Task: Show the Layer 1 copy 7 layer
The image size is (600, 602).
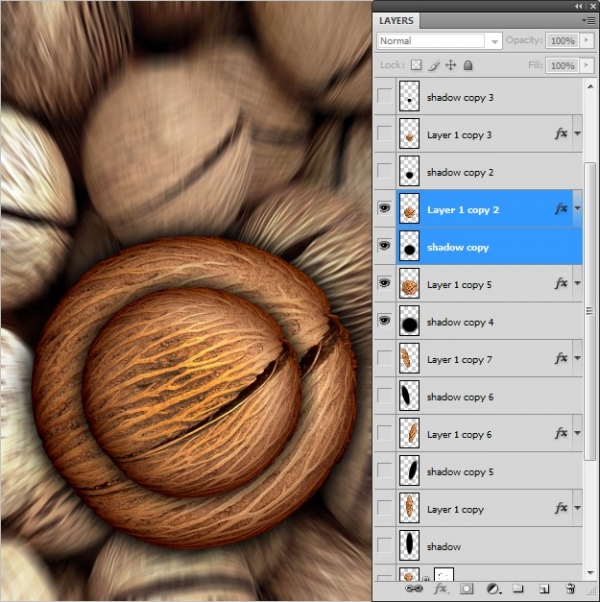Action: click(385, 358)
